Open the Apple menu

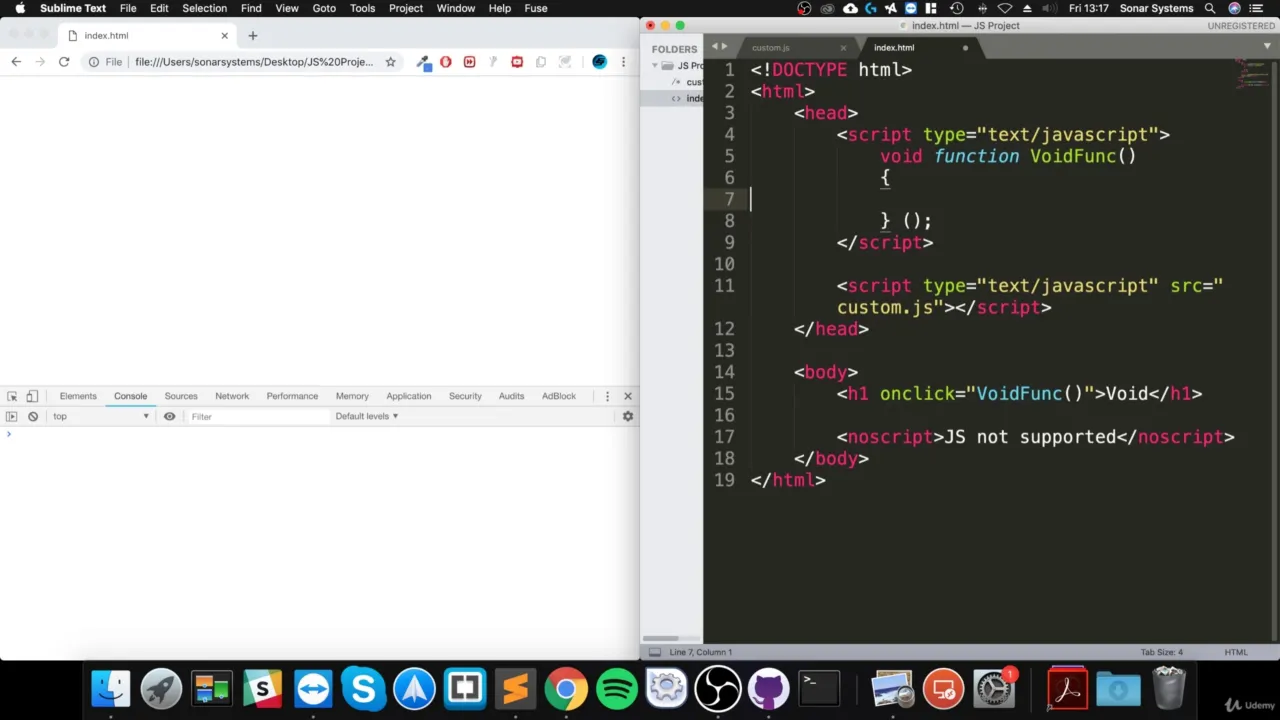(x=19, y=8)
